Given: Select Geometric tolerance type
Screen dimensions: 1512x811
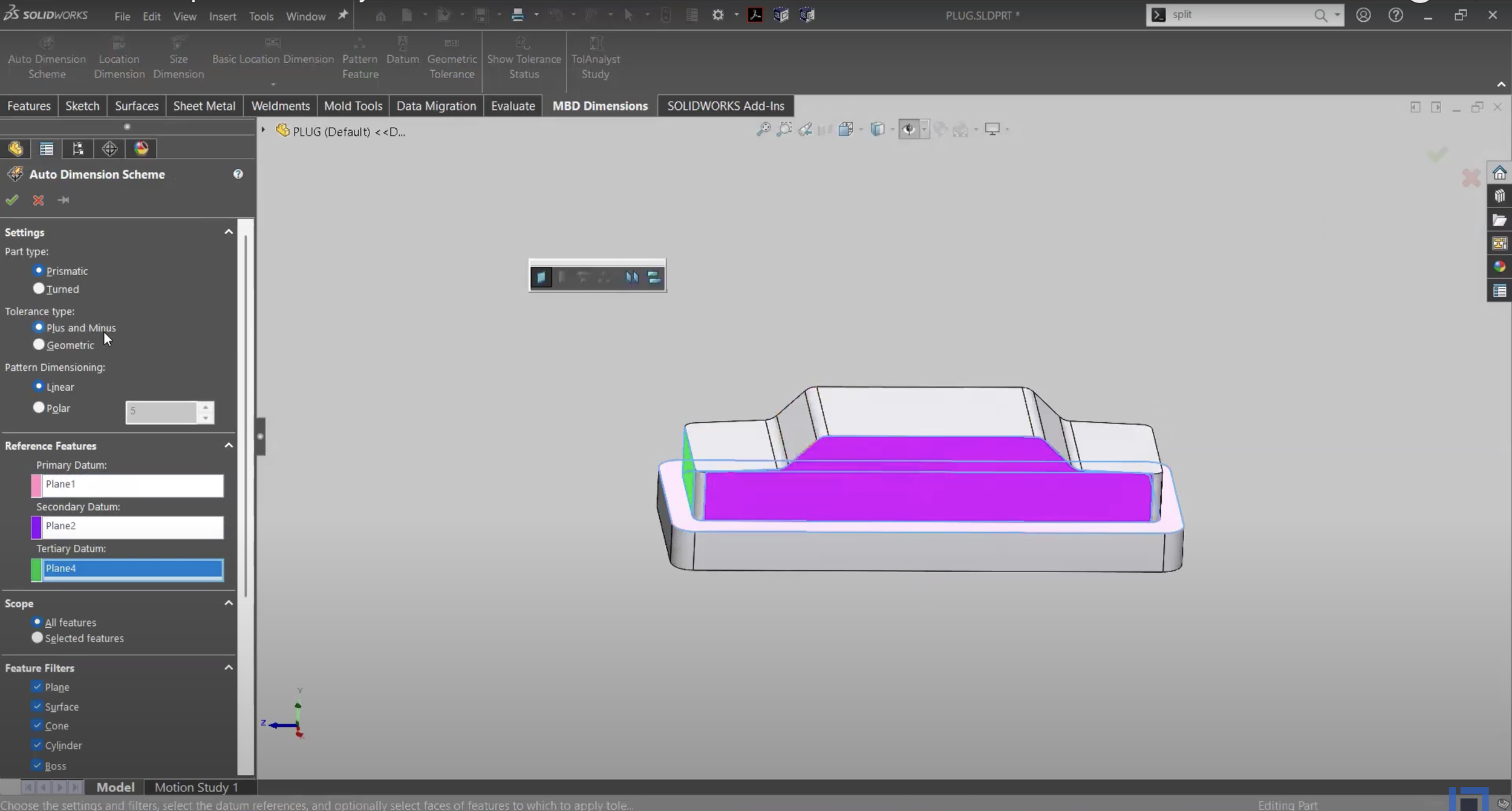Looking at the screenshot, I should coord(39,345).
